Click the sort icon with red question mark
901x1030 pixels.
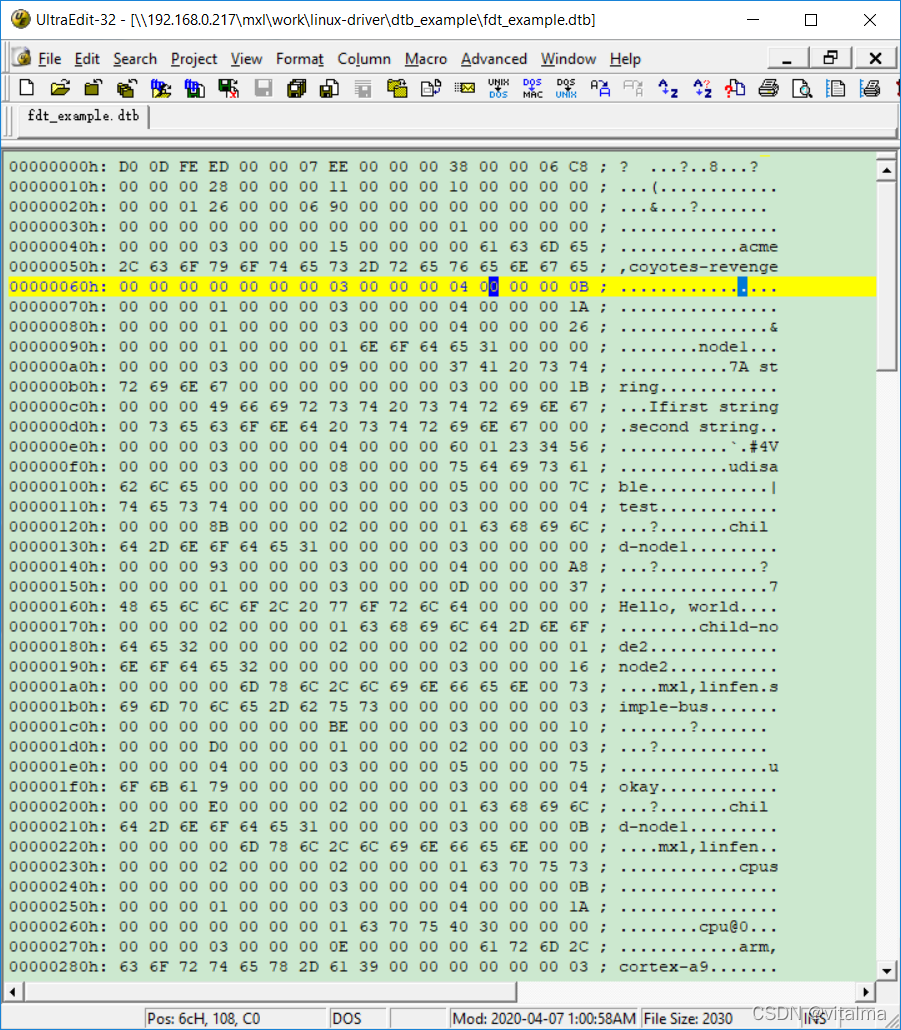click(702, 87)
